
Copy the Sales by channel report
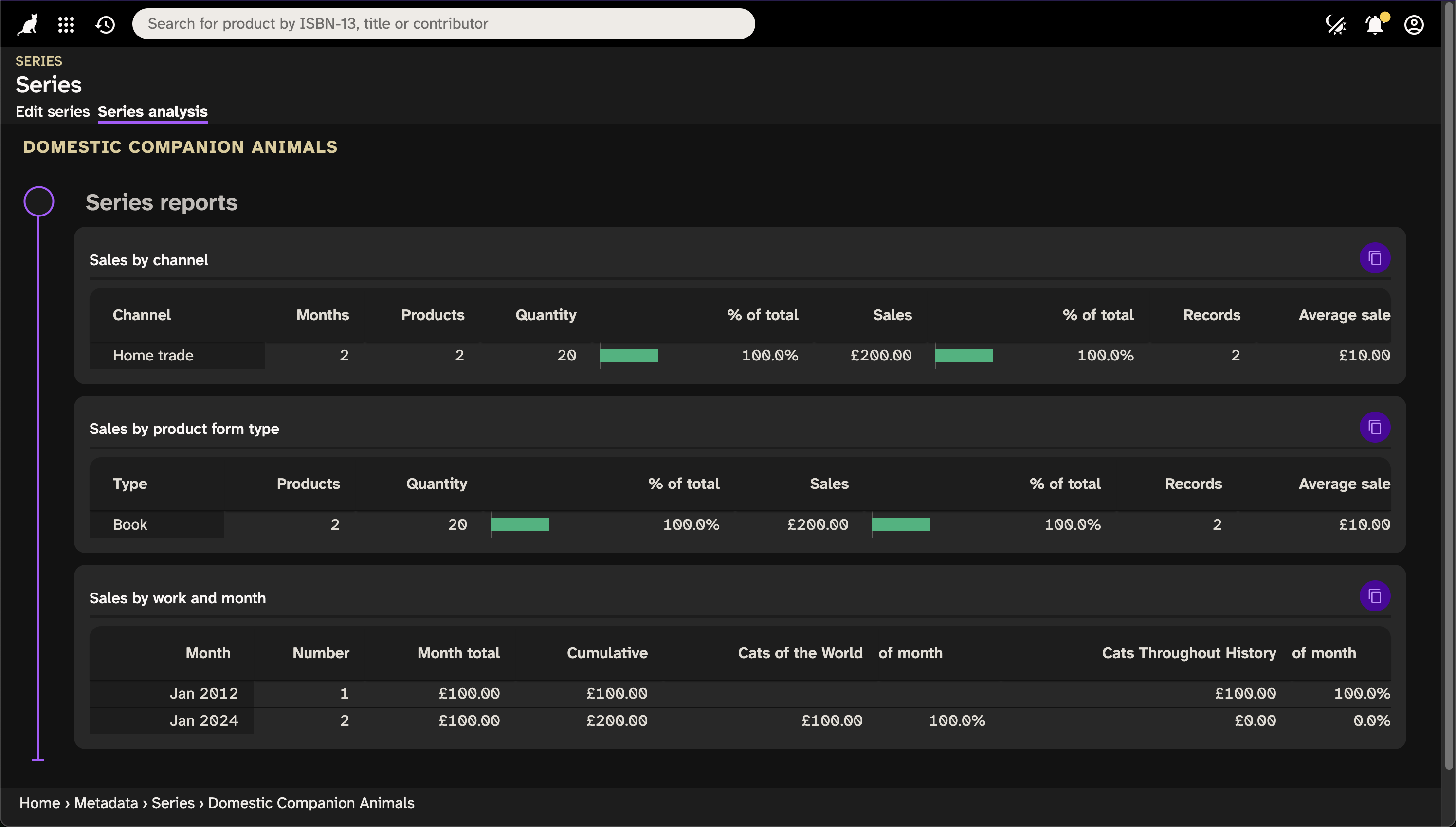pos(1374,257)
